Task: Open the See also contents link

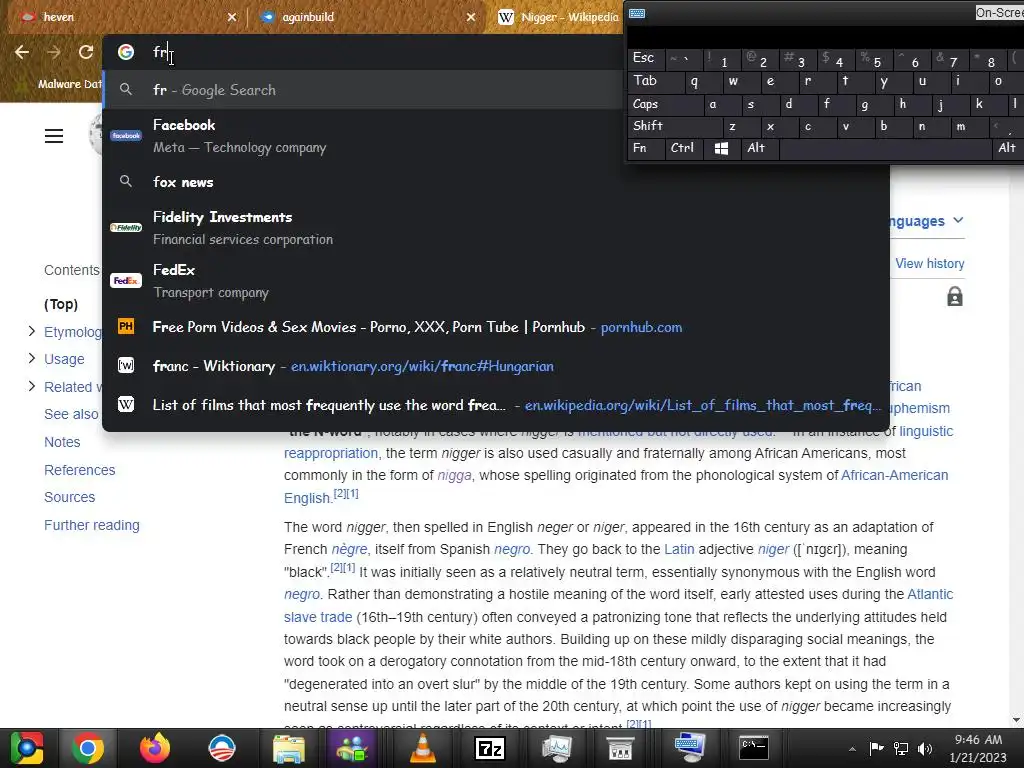Action: click(71, 415)
